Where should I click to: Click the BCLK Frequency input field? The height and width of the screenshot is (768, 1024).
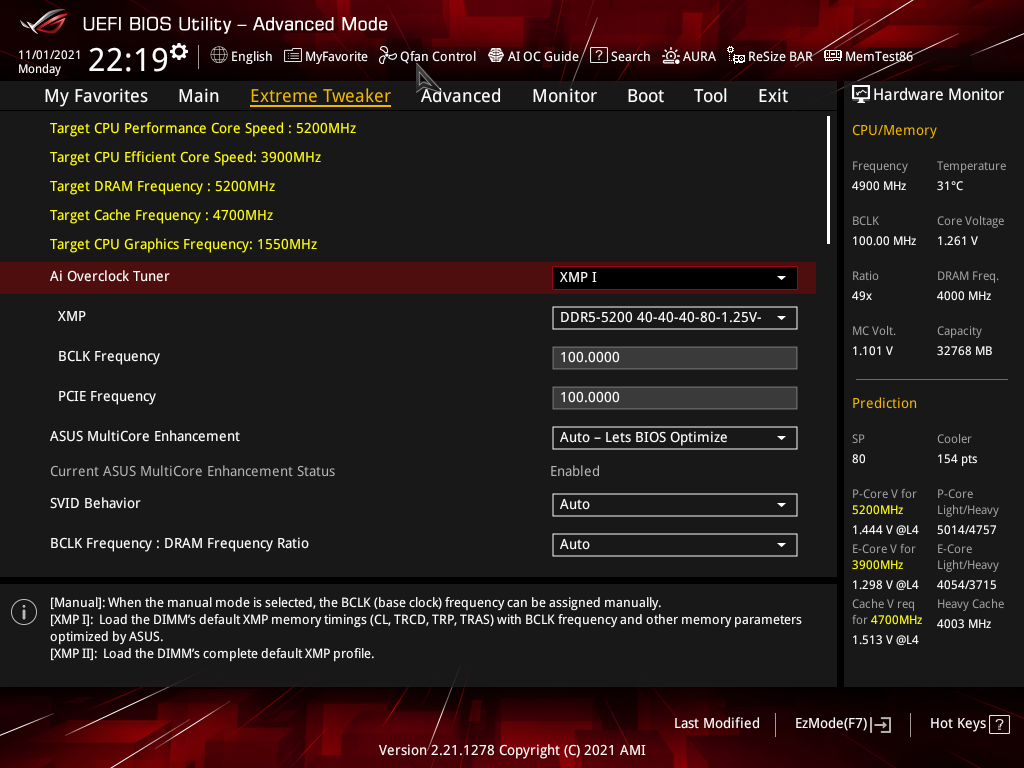coord(675,358)
